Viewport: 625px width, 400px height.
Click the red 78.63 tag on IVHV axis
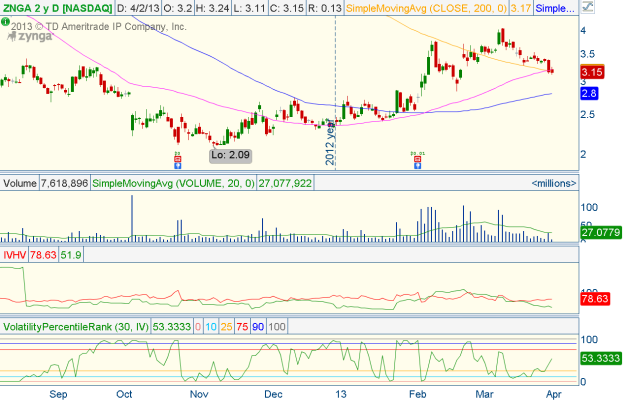coord(595,299)
